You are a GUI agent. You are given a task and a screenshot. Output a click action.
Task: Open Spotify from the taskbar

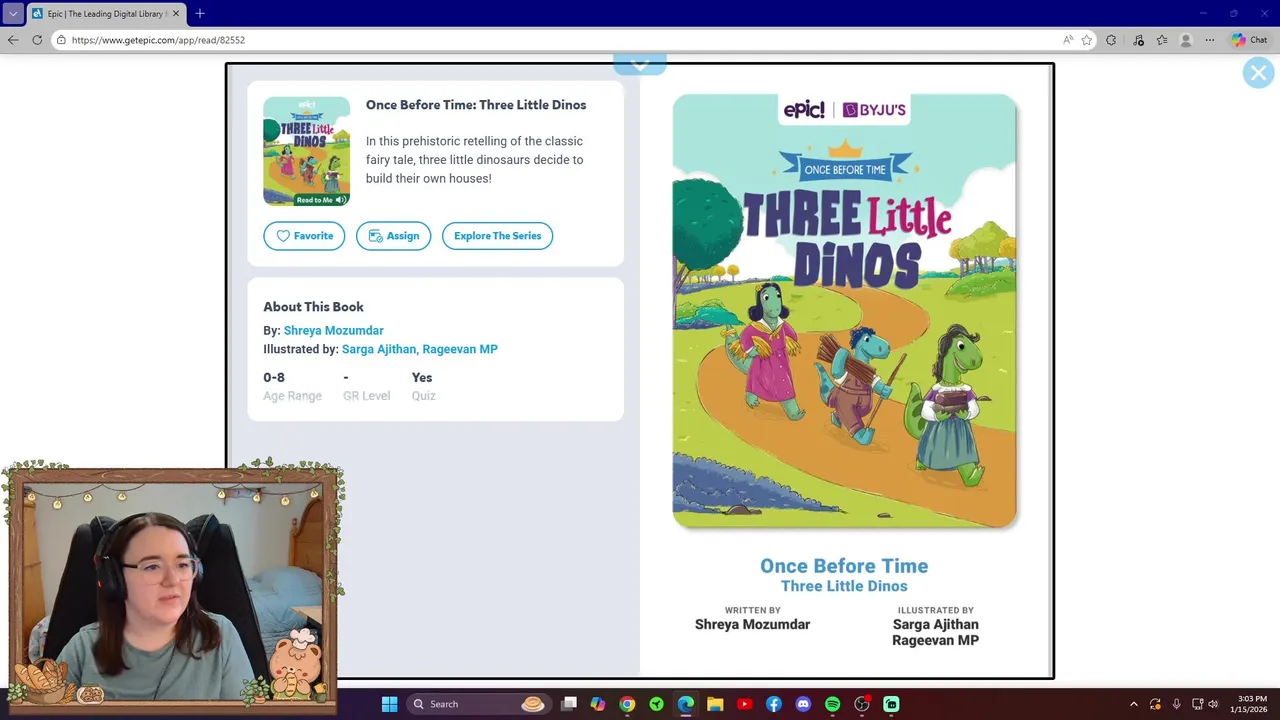point(832,704)
